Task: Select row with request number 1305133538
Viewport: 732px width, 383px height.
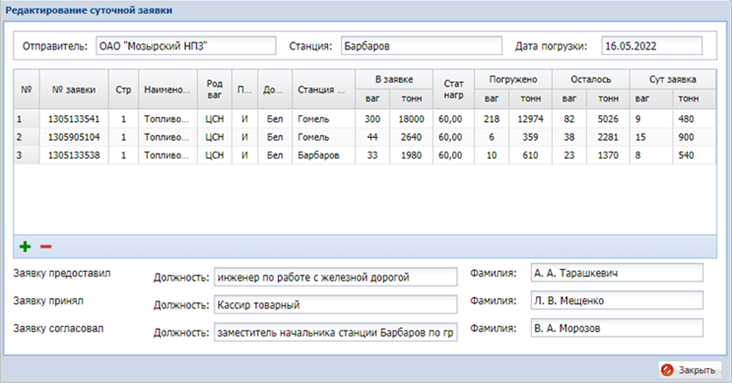Action: 365,156
